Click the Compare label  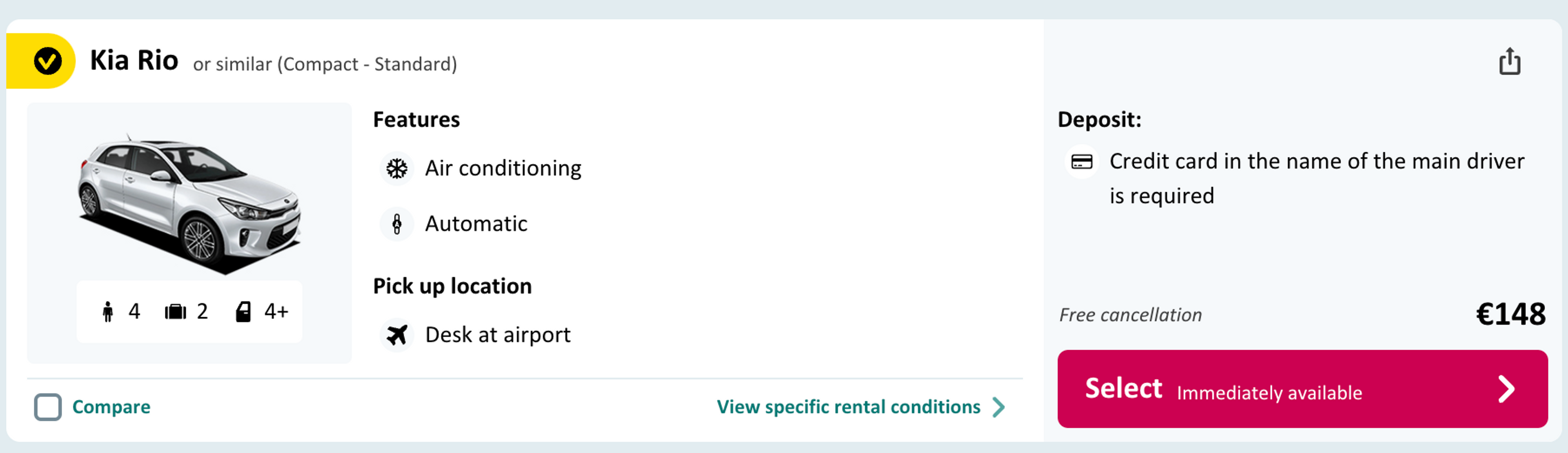[x=111, y=407]
